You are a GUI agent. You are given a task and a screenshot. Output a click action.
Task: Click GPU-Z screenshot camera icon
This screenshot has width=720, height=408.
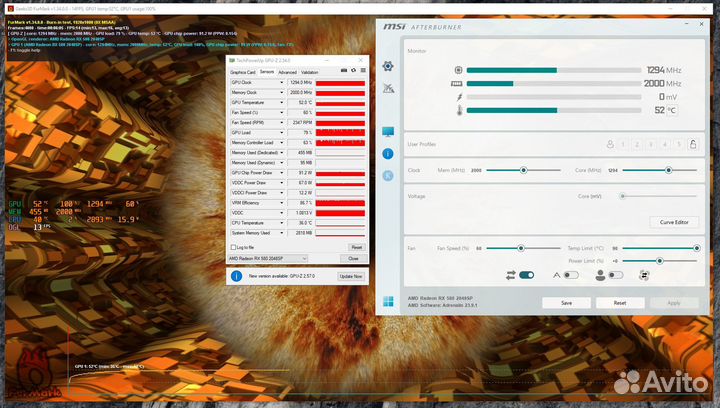[344, 70]
